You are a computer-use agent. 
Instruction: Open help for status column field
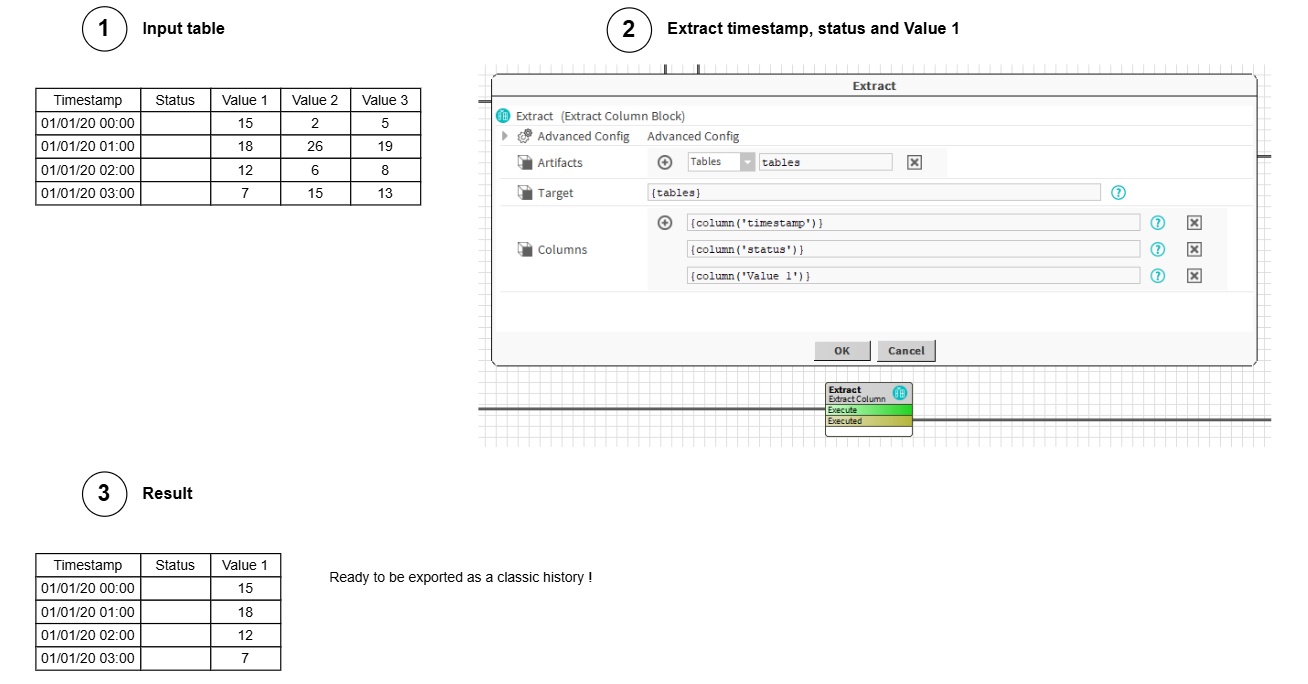tap(1158, 249)
